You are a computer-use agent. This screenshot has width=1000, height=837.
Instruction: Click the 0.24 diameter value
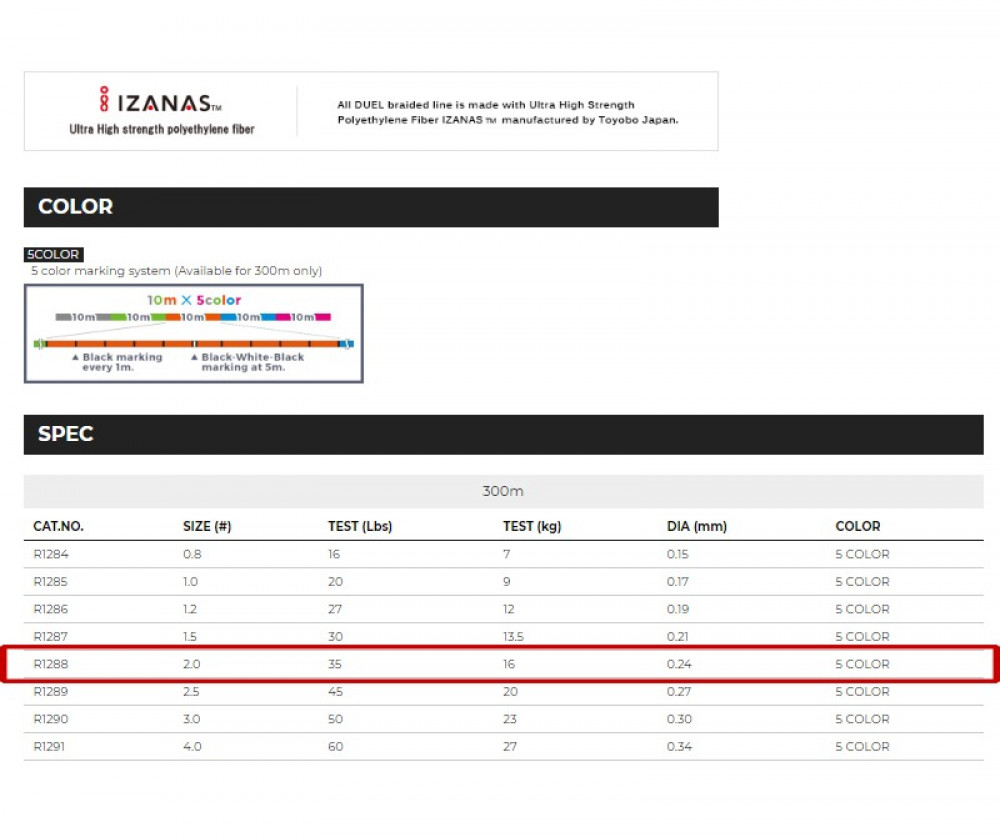tap(679, 664)
